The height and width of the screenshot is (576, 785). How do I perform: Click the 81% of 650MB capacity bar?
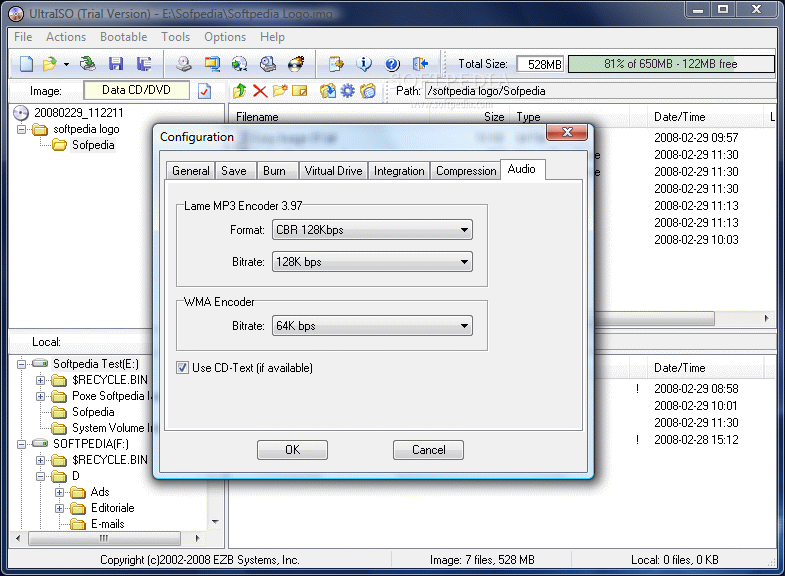[671, 64]
